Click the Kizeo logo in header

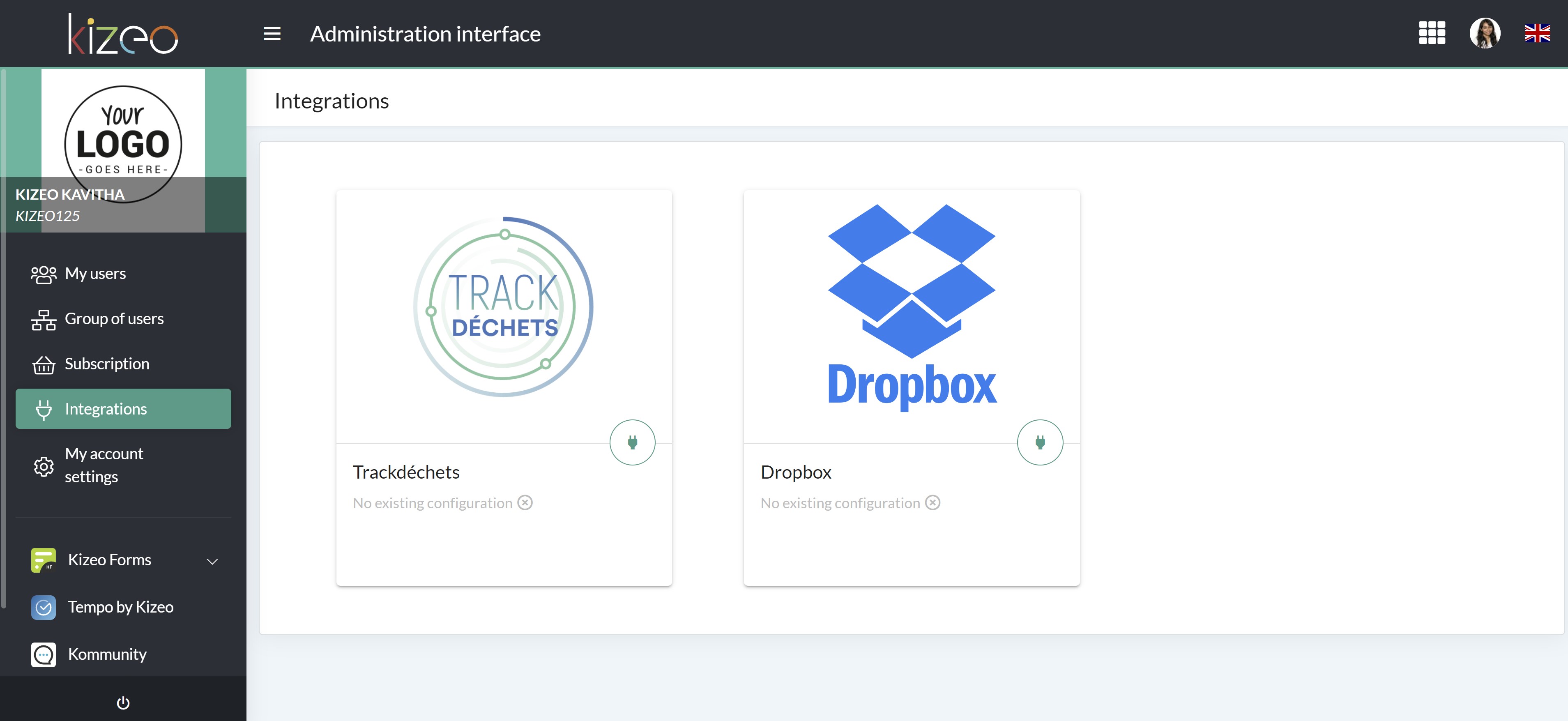tap(123, 34)
